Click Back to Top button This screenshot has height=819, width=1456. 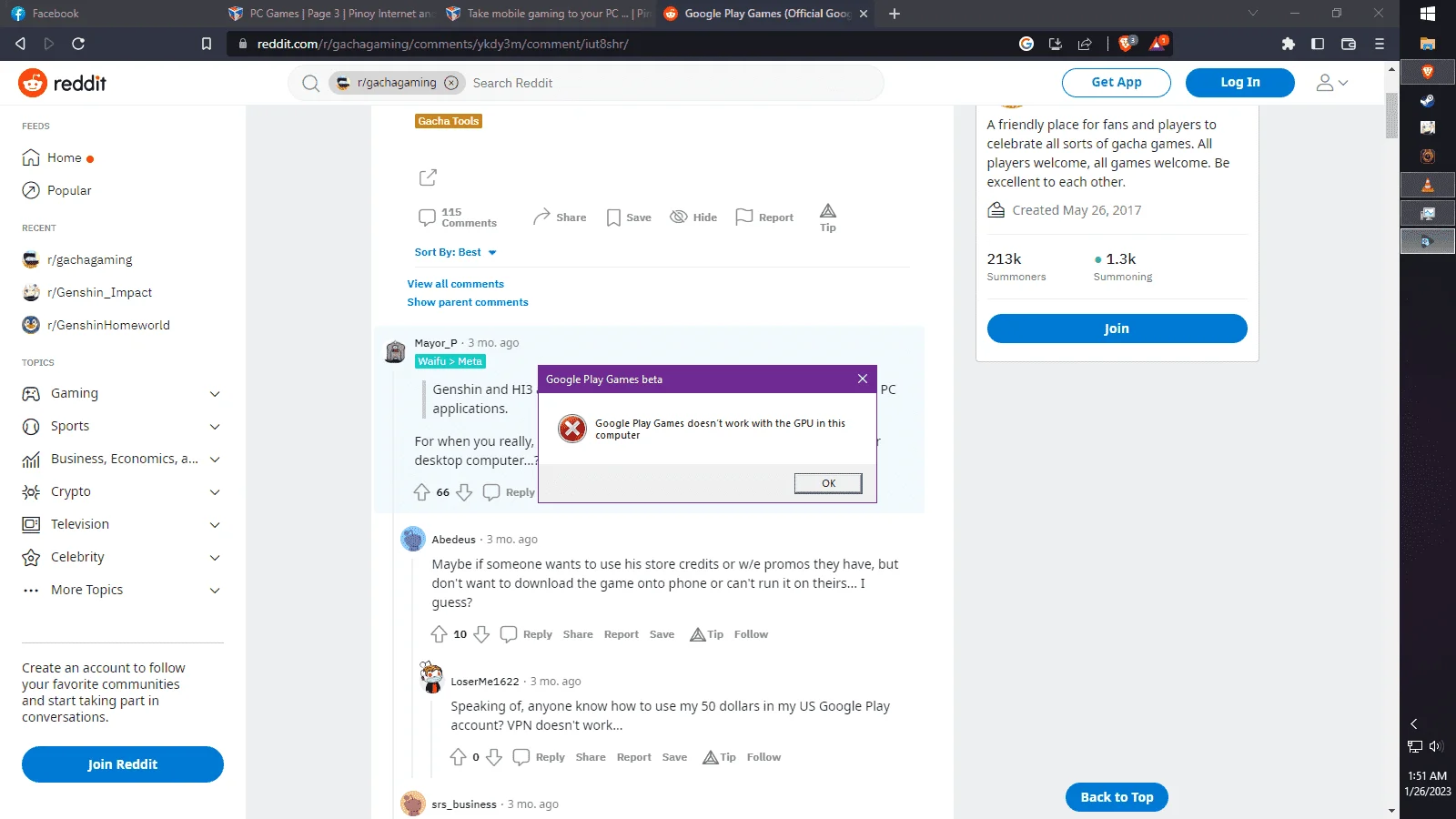[1117, 797]
